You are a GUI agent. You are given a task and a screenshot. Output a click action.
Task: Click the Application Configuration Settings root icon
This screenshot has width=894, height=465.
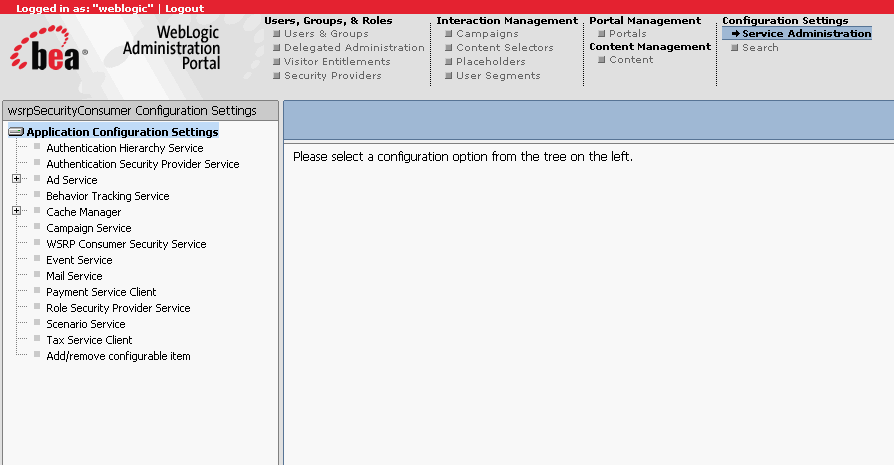tap(16, 132)
